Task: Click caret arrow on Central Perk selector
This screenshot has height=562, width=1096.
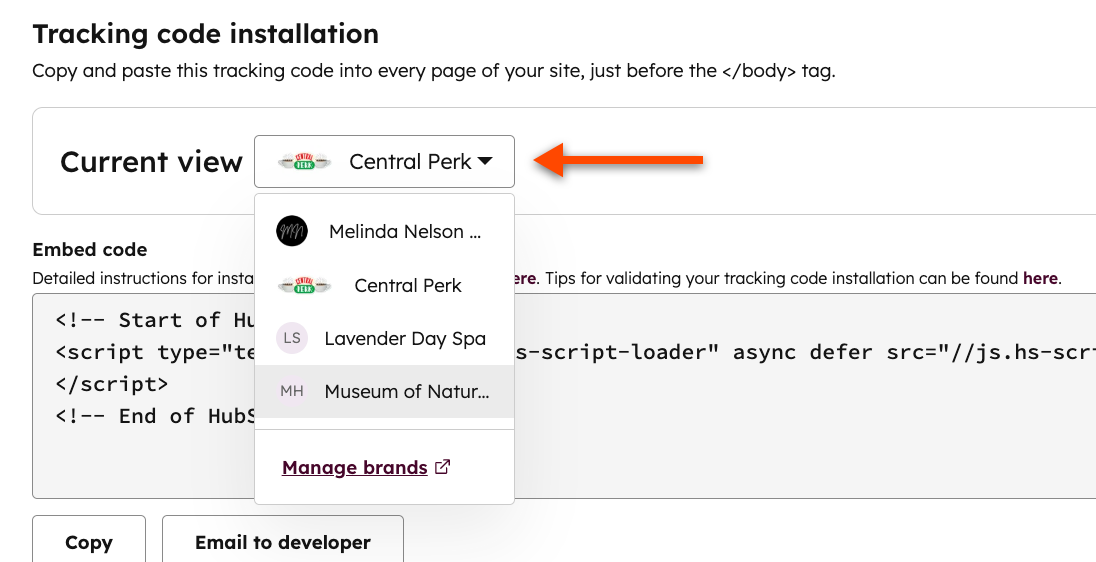Action: tap(485, 161)
